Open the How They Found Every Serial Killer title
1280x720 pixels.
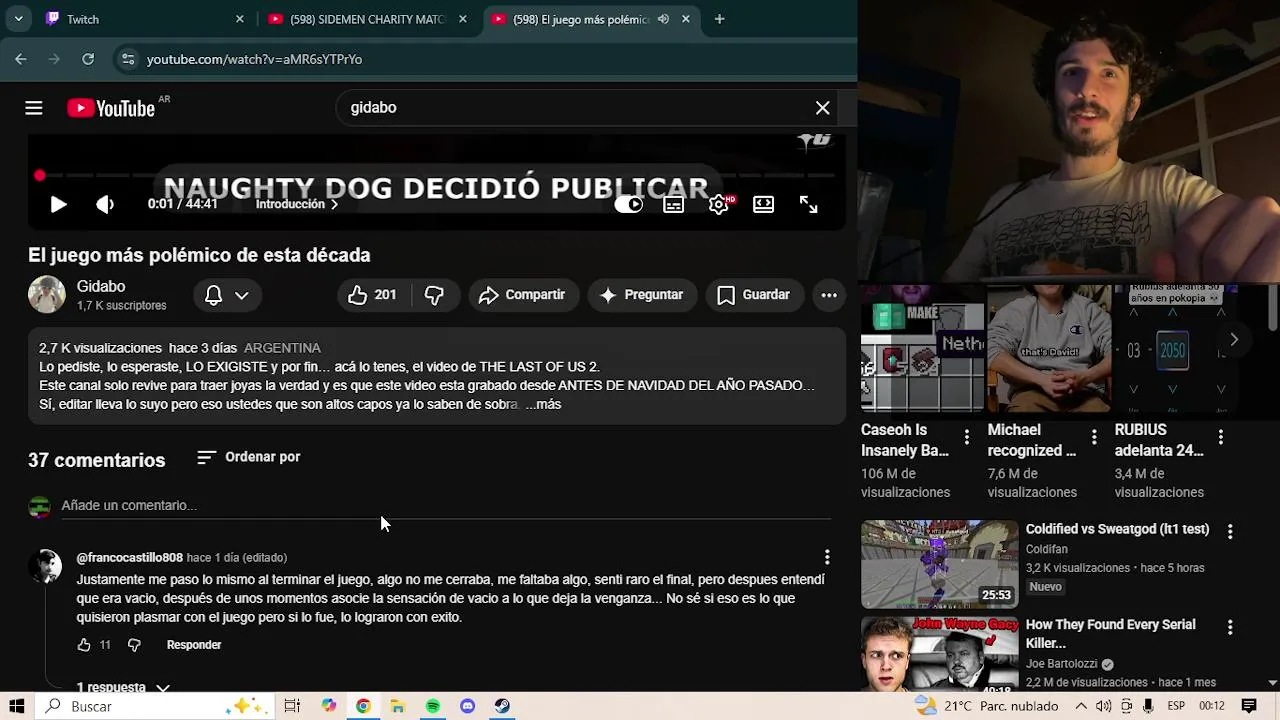1111,634
